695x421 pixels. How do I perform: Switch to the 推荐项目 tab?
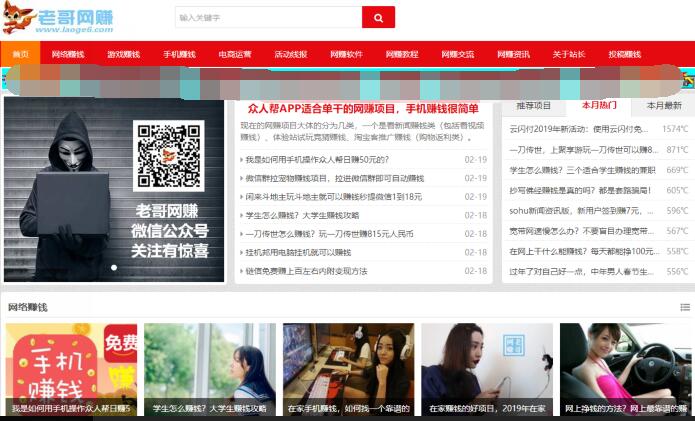point(534,106)
